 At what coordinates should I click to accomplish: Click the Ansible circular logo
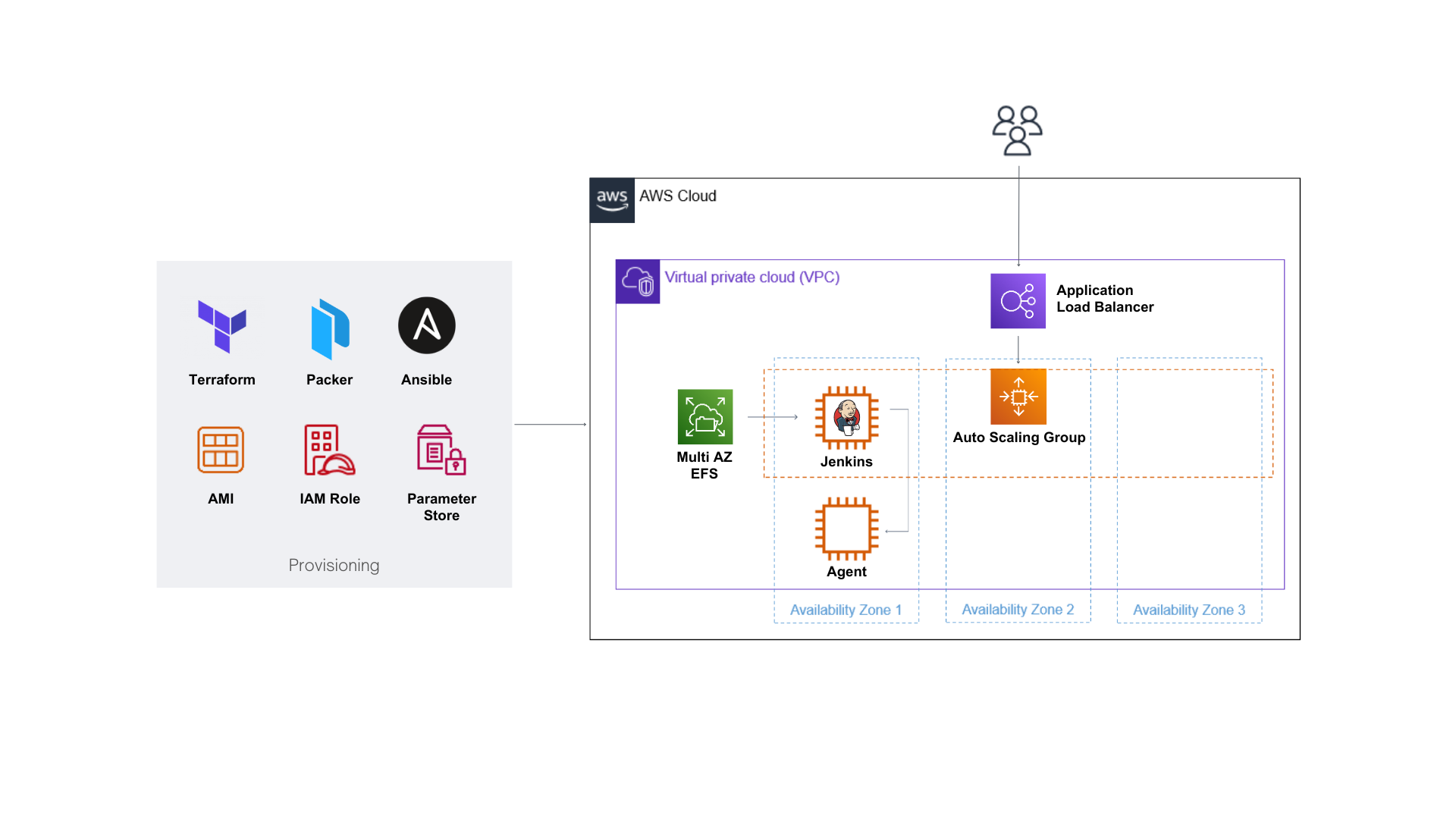coord(427,325)
